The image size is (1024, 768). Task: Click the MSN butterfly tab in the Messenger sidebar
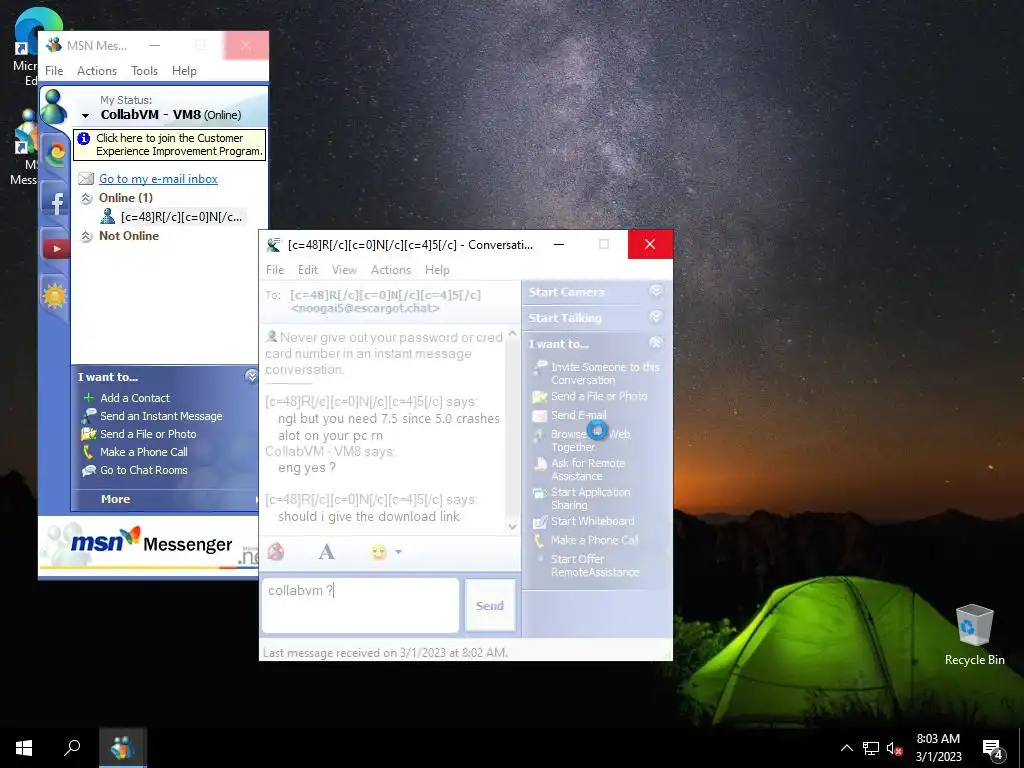click(x=56, y=154)
